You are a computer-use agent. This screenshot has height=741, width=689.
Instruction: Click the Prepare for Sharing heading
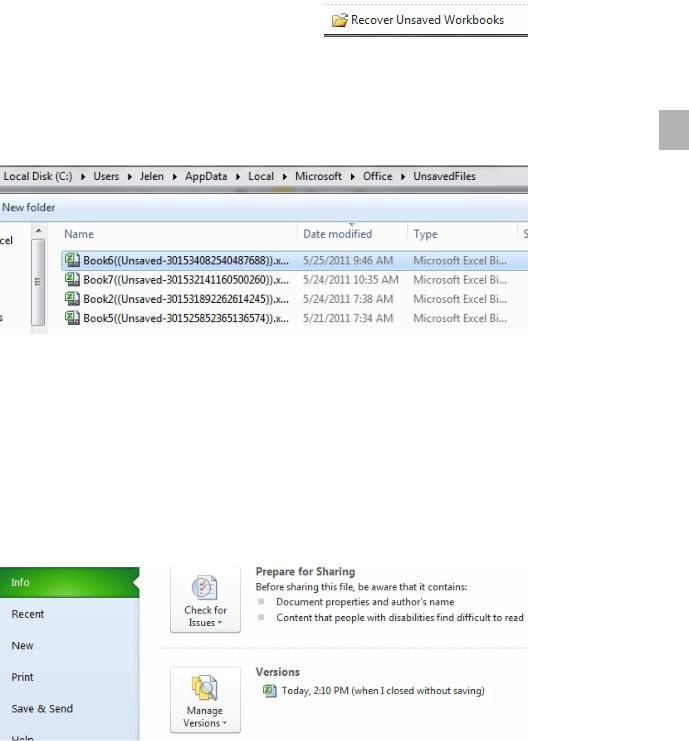305,572
